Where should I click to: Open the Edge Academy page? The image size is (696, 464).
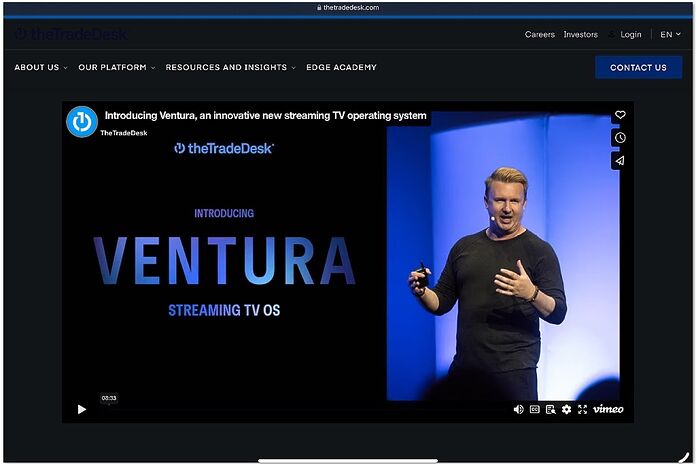tap(341, 67)
